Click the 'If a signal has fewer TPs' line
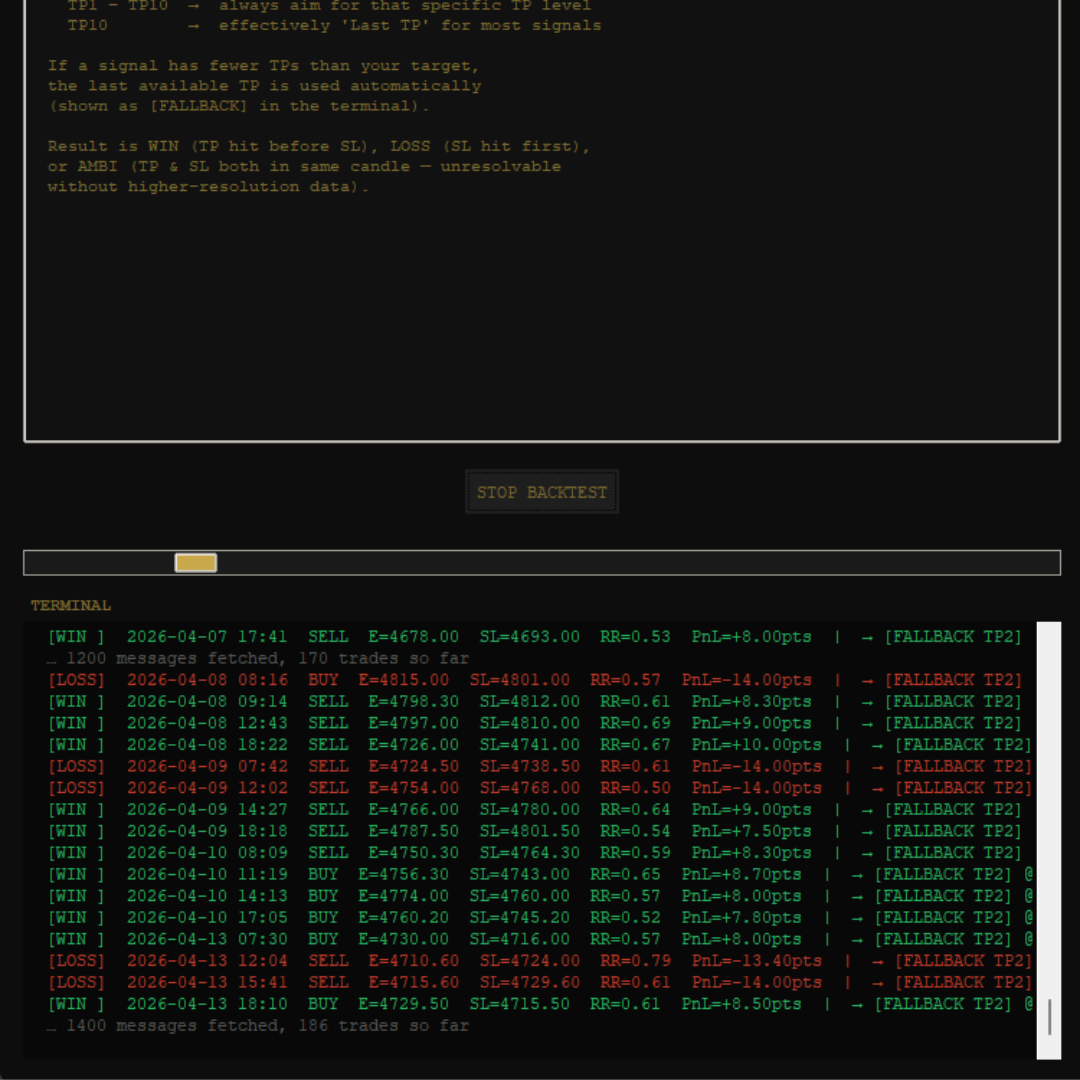Screen dimensions: 1080x1080 (x=263, y=66)
